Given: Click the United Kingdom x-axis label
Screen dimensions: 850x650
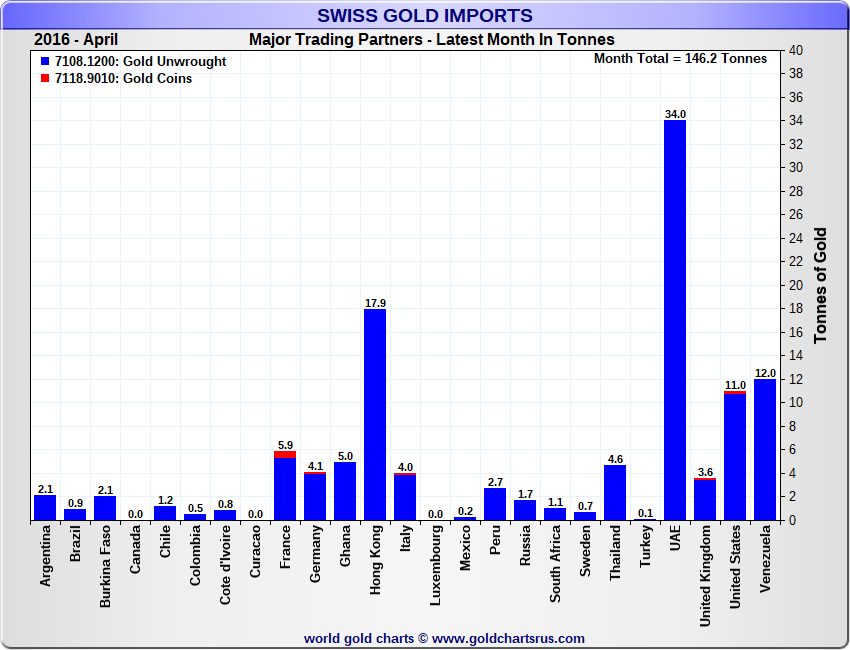Looking at the screenshot, I should pyautogui.click(x=705, y=575).
